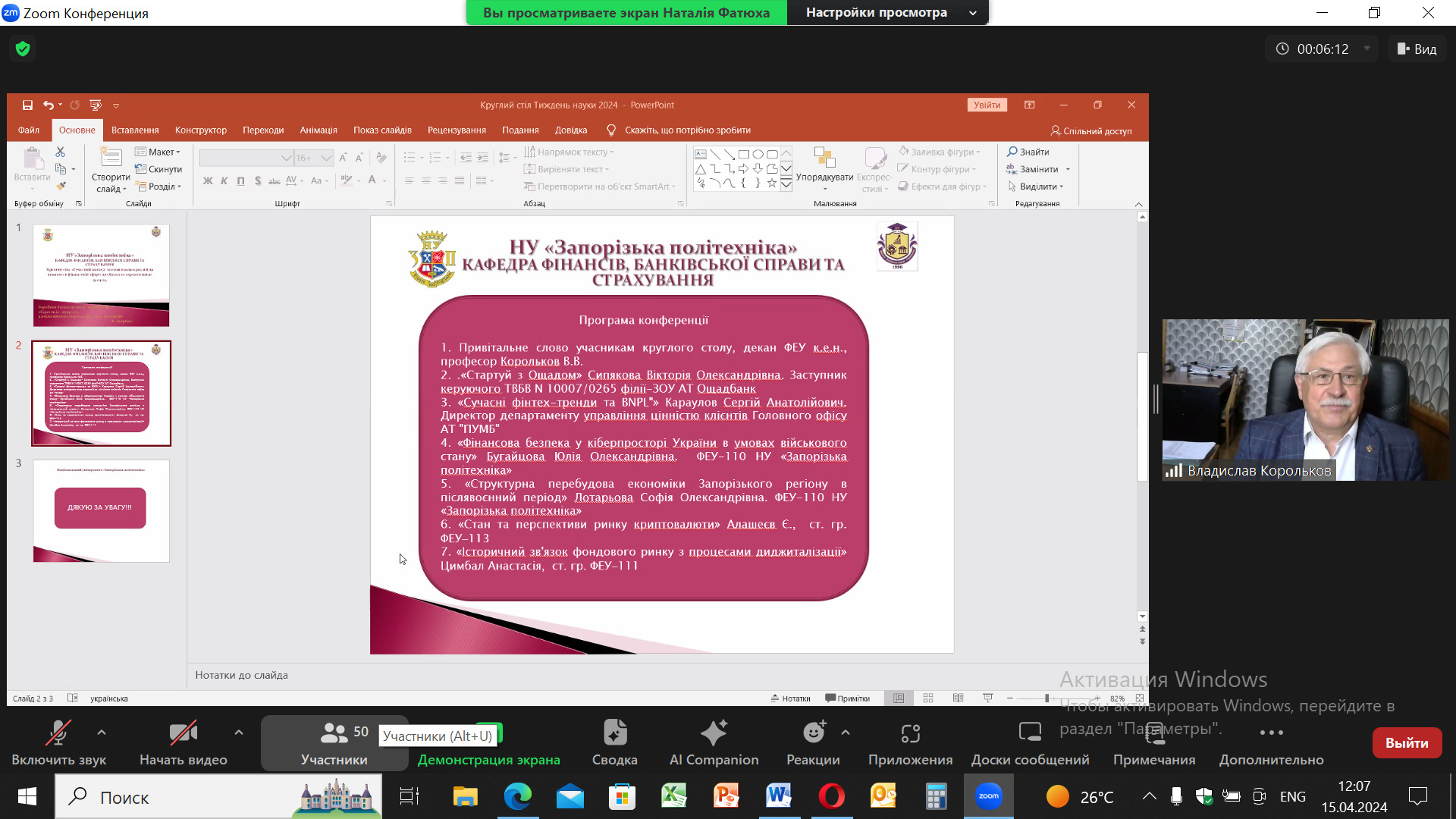1456x819 pixels.
Task: Click the Демонстрация экрана button
Action: click(x=488, y=758)
